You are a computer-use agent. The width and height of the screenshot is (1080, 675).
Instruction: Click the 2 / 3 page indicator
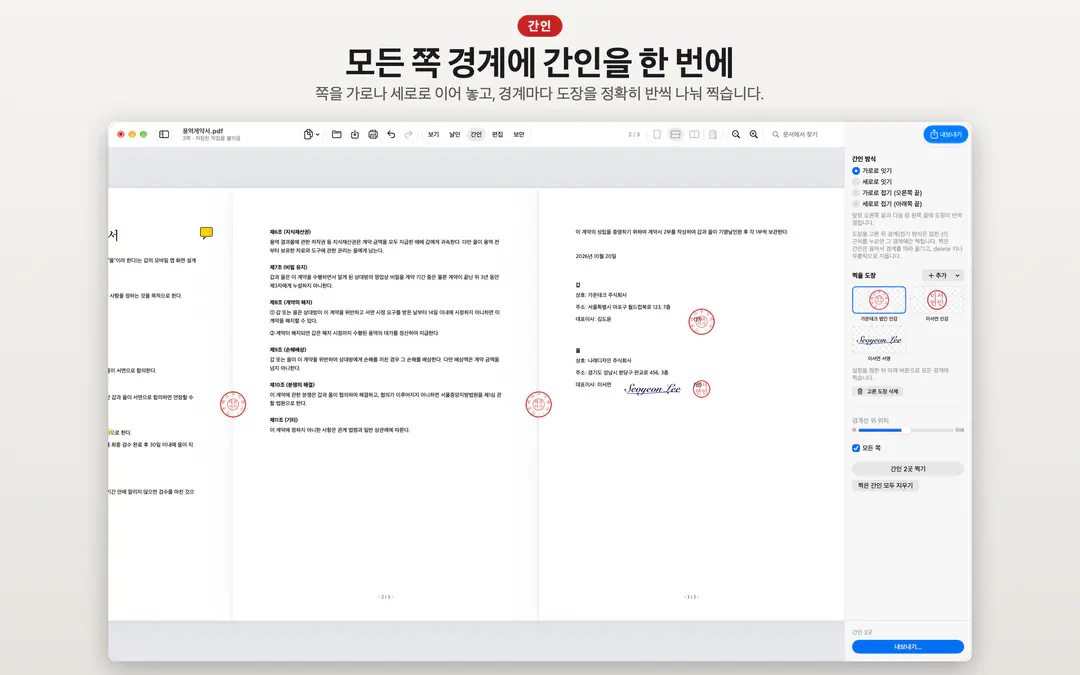pyautogui.click(x=634, y=134)
